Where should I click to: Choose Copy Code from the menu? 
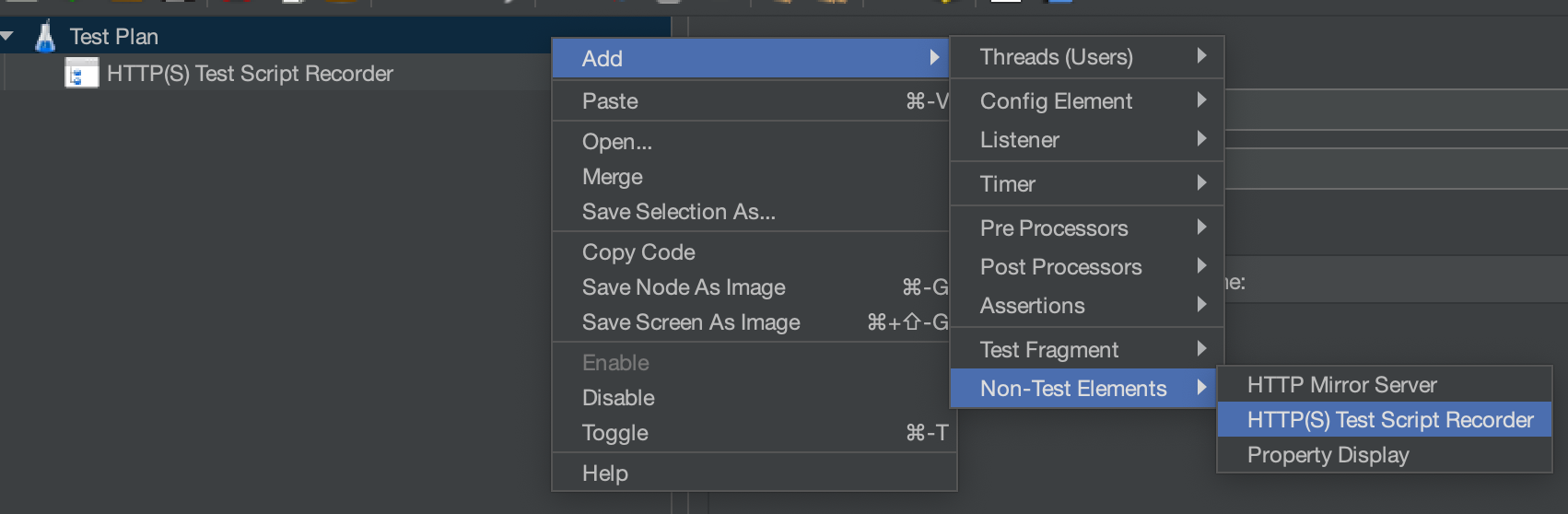tap(638, 252)
